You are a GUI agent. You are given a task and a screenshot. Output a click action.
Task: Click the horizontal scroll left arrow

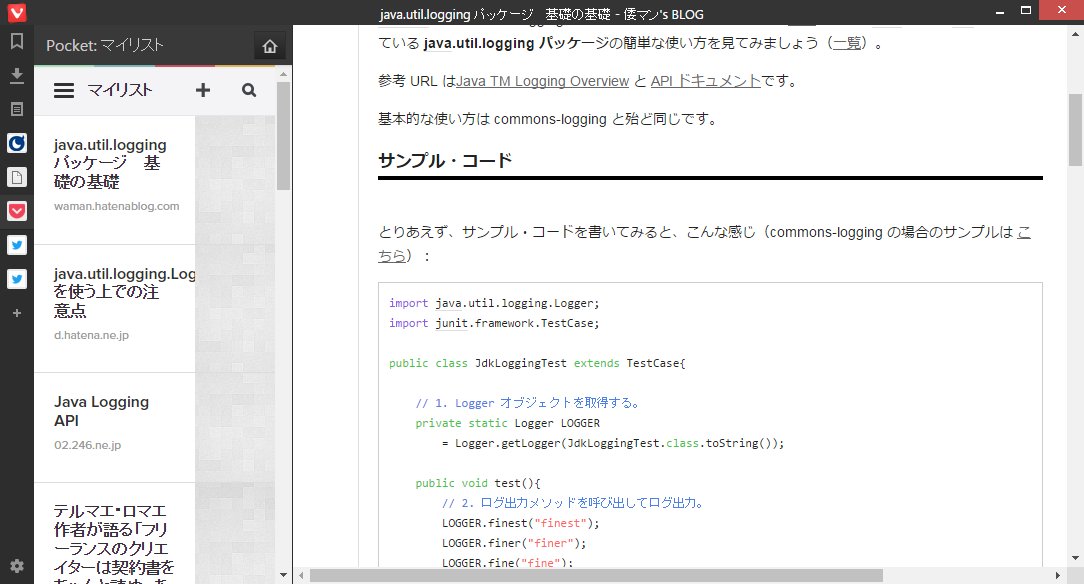tap(301, 576)
